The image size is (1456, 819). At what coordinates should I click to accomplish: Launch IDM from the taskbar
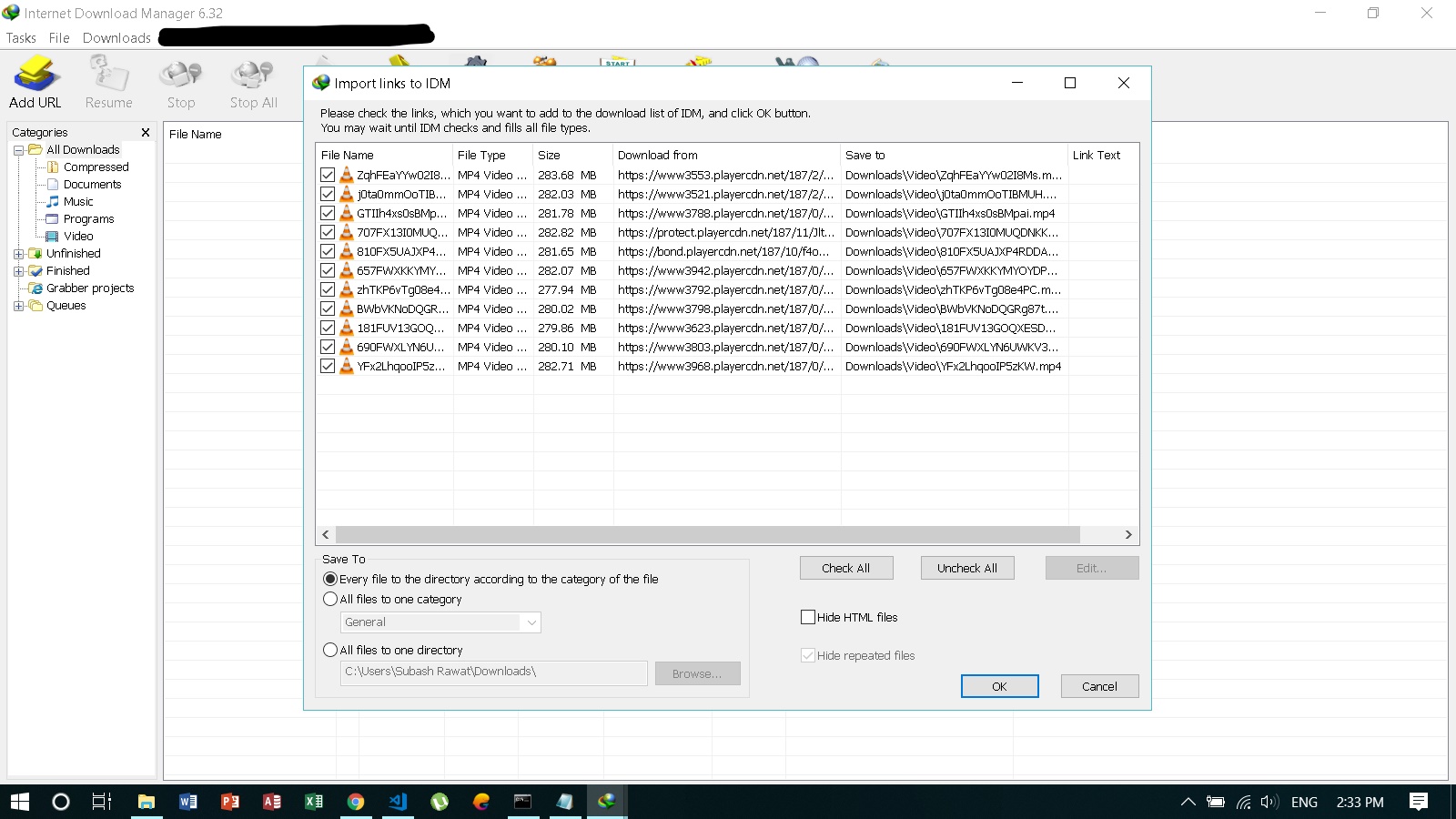[606, 802]
